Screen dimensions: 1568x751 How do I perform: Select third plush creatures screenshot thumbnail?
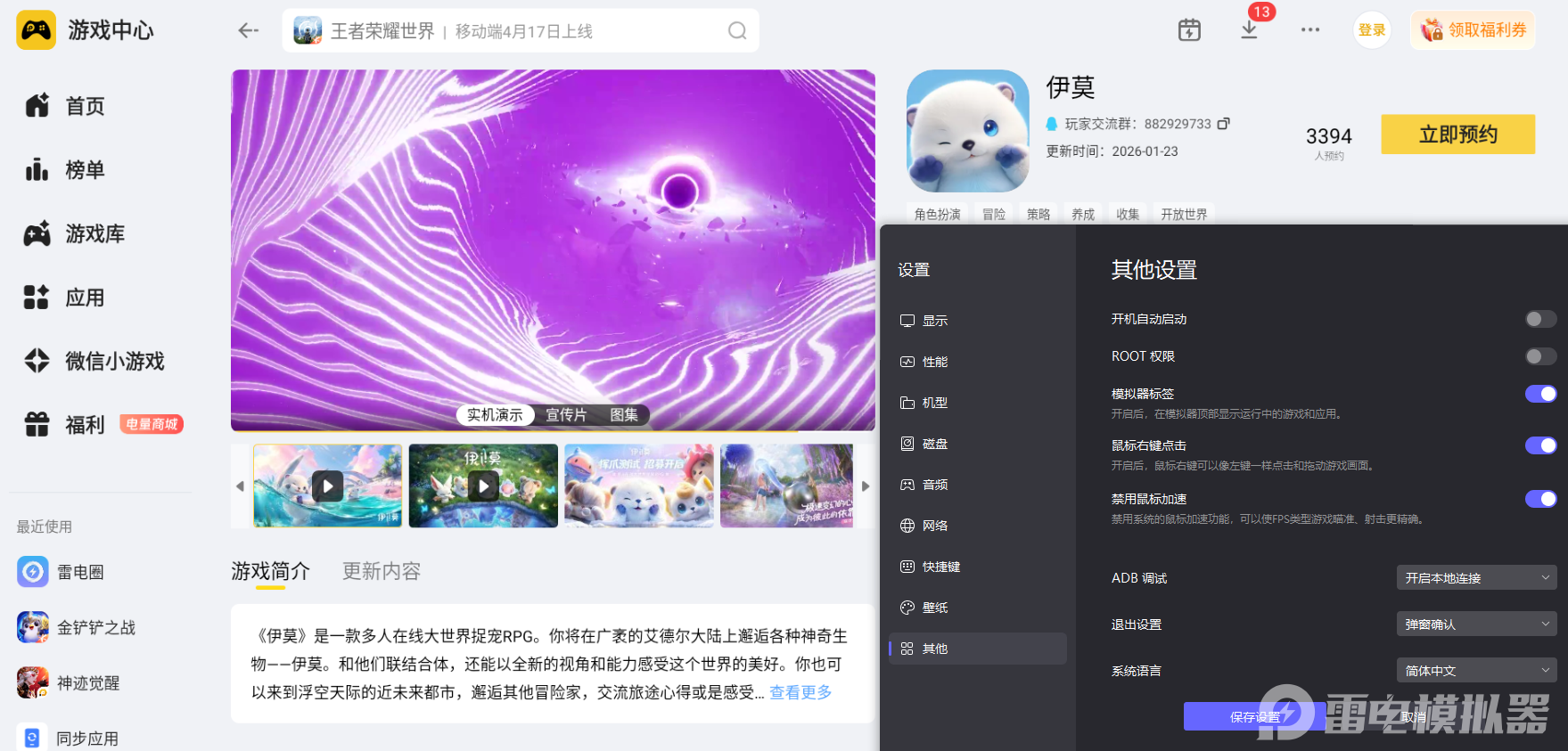(639, 486)
